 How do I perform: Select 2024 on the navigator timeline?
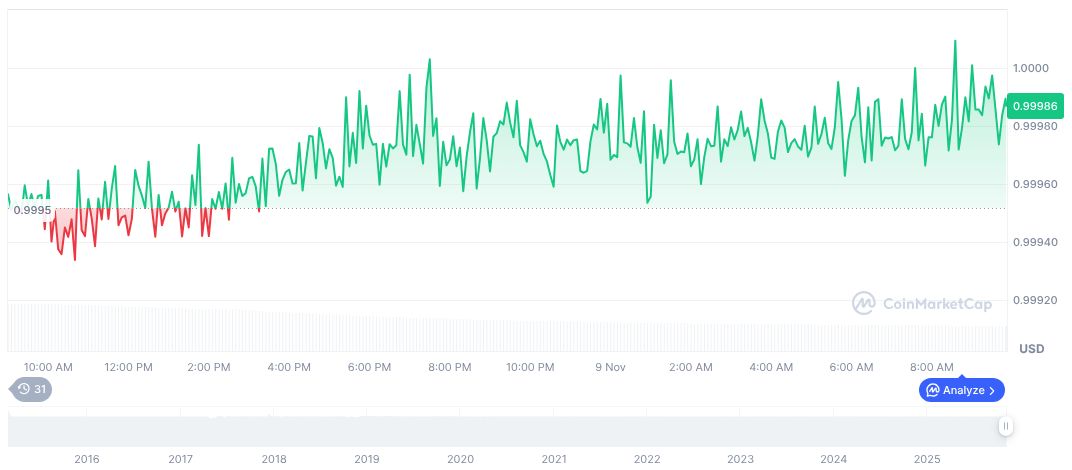[833, 459]
